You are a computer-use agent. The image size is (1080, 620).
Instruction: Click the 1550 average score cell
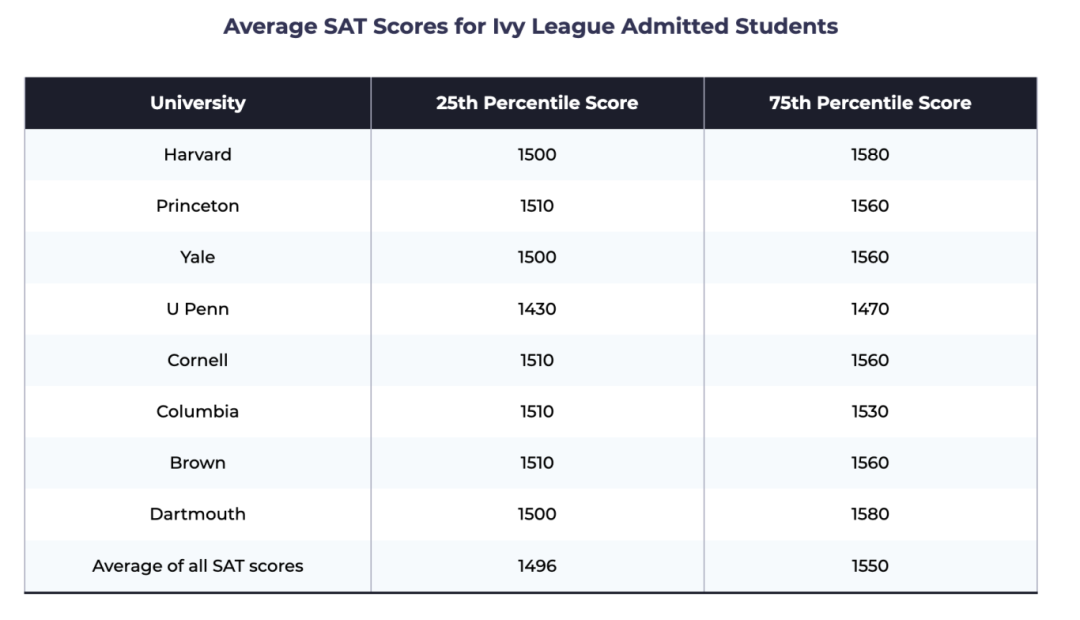click(x=869, y=566)
